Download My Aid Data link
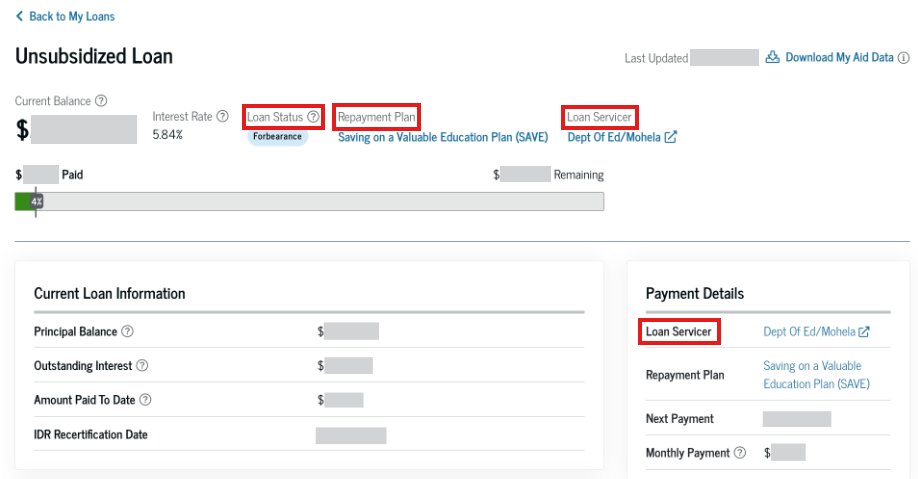The image size is (918, 479). [x=839, y=57]
